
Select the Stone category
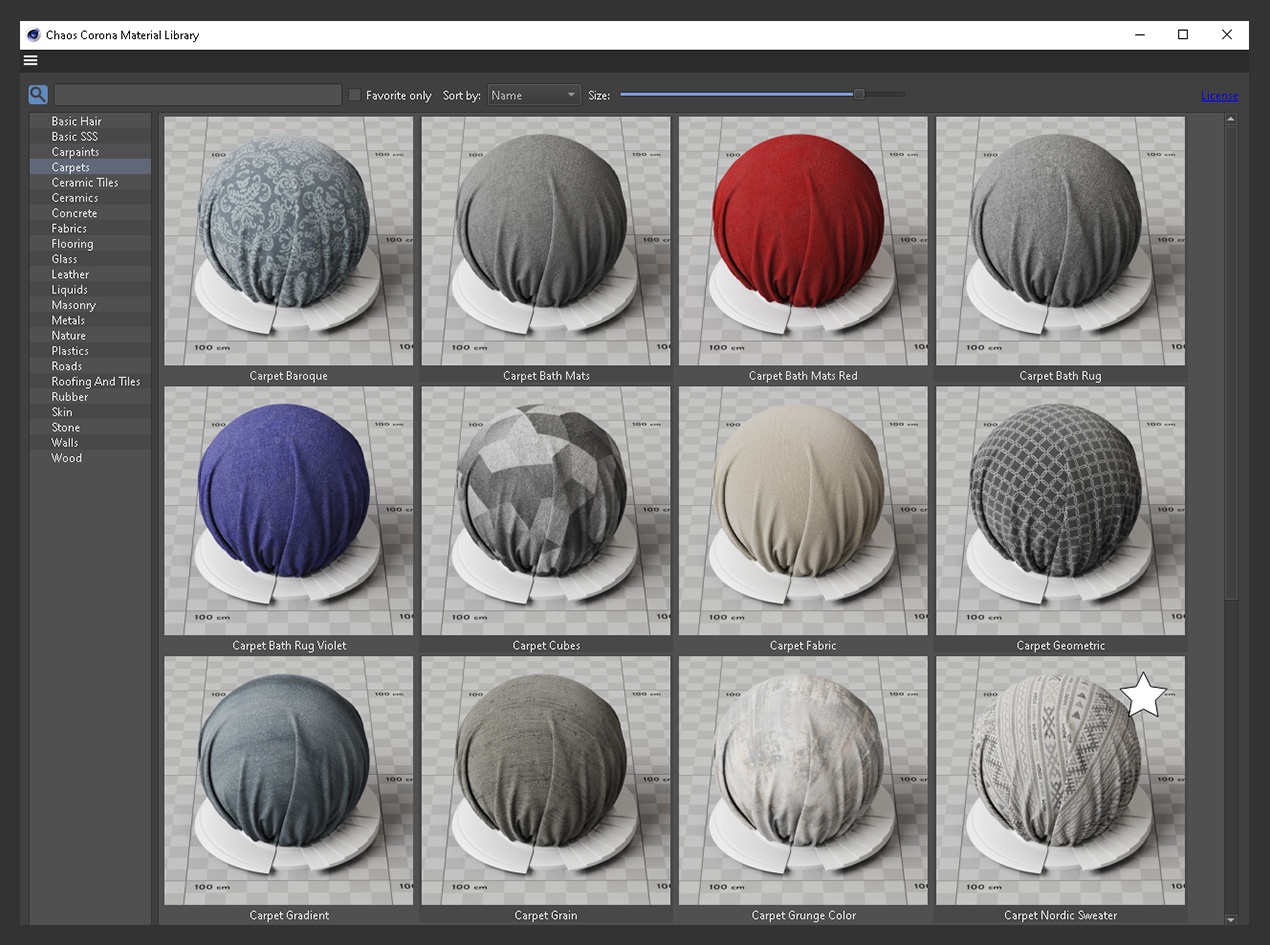pos(90,427)
